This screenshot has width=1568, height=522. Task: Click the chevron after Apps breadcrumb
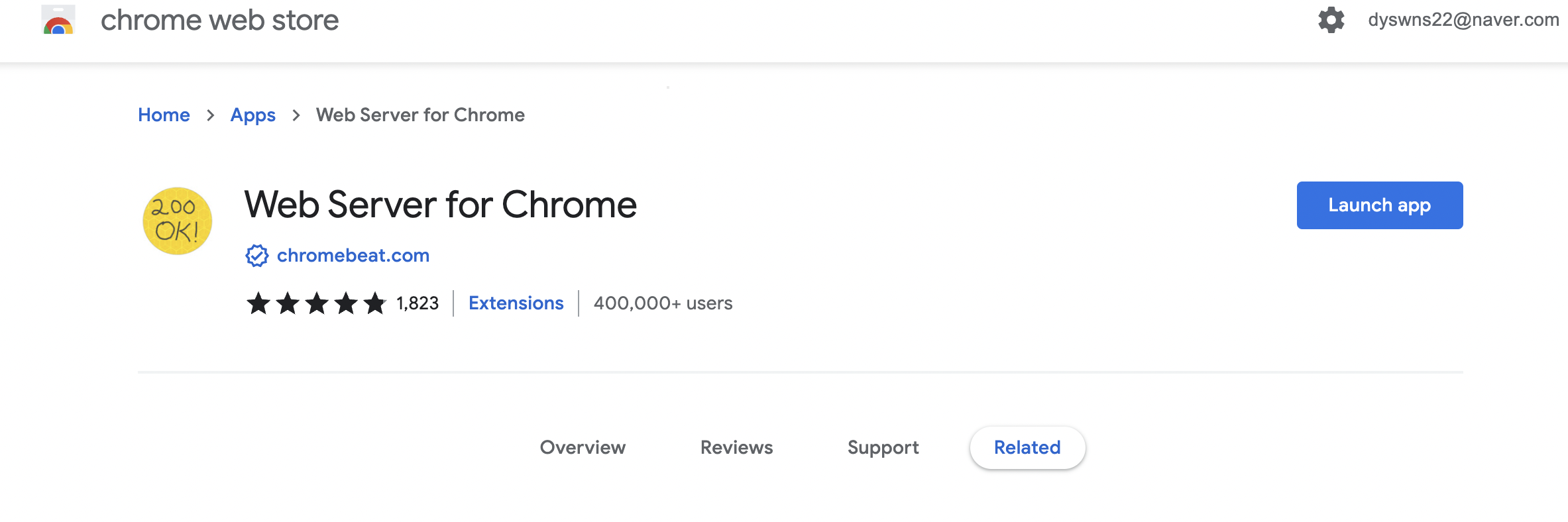click(x=296, y=115)
